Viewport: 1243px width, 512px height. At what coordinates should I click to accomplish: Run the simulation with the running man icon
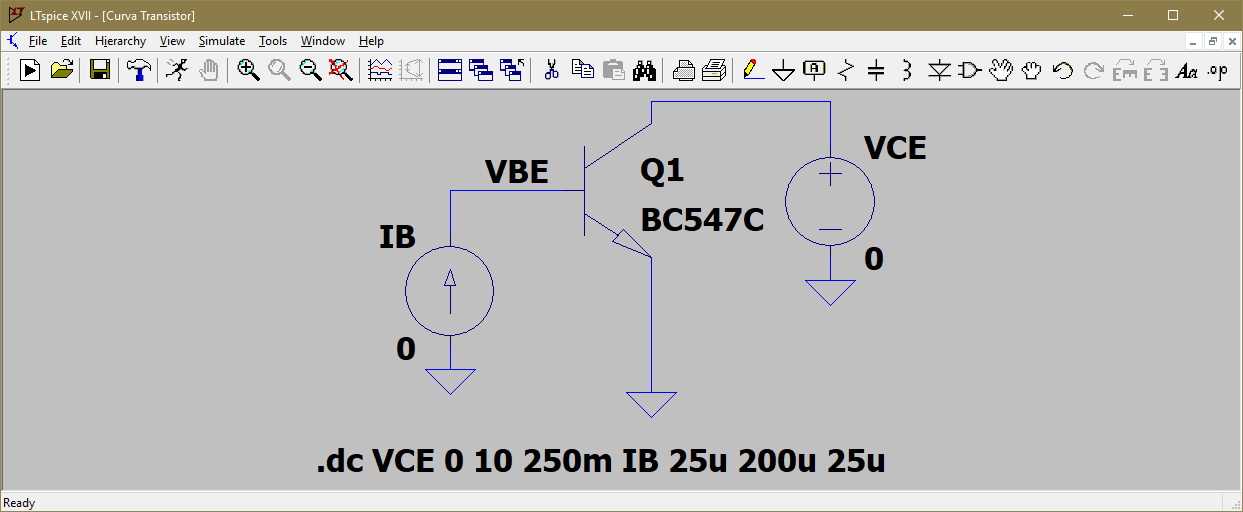[176, 70]
